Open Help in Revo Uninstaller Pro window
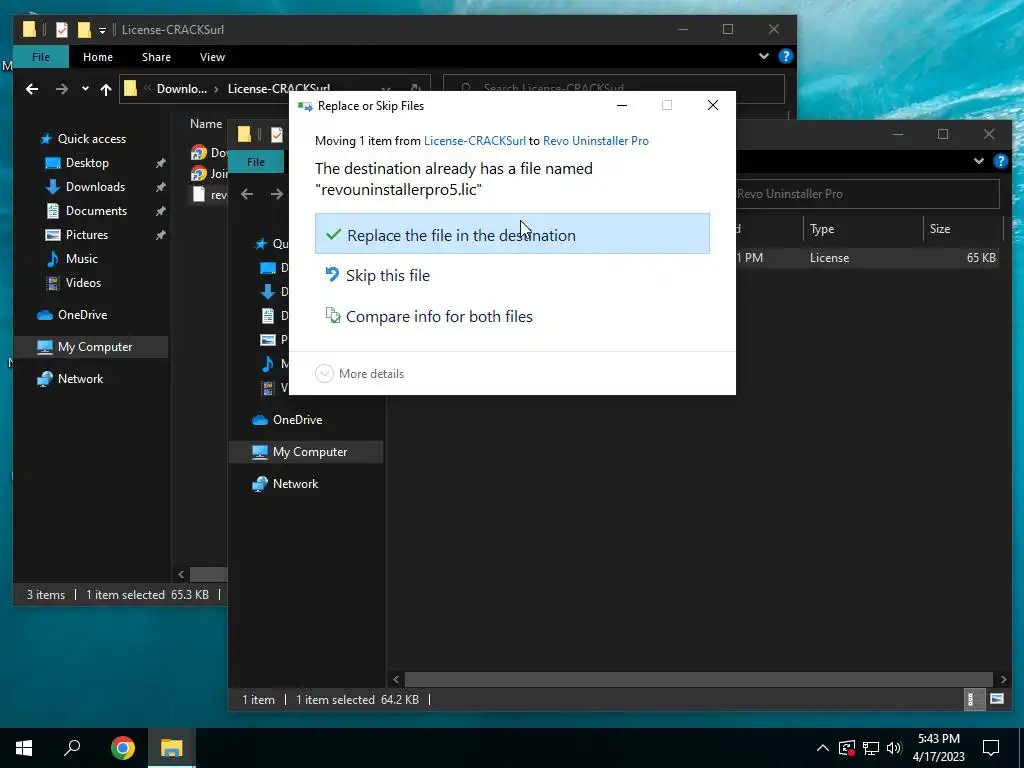 click(1000, 161)
